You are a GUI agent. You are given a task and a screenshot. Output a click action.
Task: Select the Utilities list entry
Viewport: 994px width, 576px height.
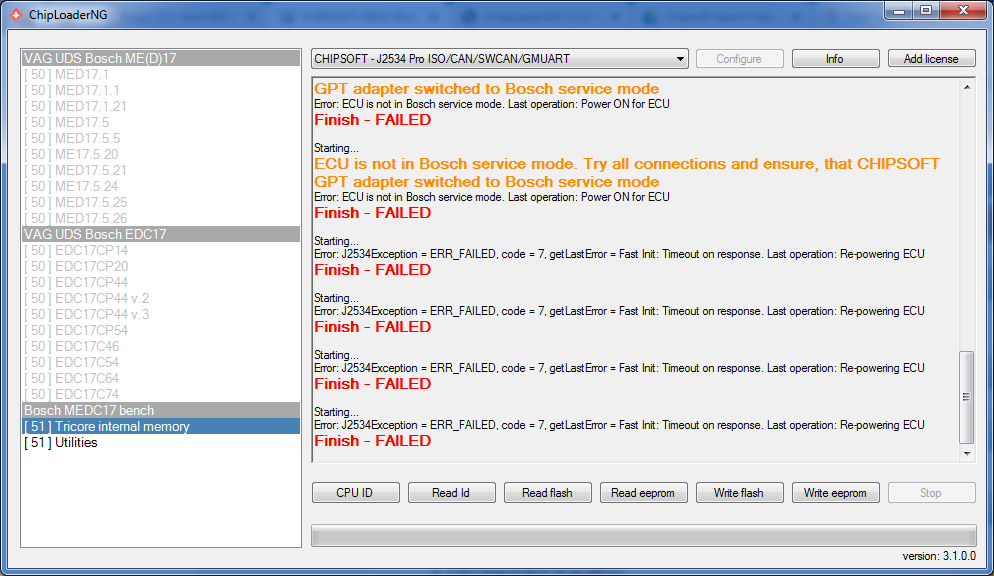(160, 443)
